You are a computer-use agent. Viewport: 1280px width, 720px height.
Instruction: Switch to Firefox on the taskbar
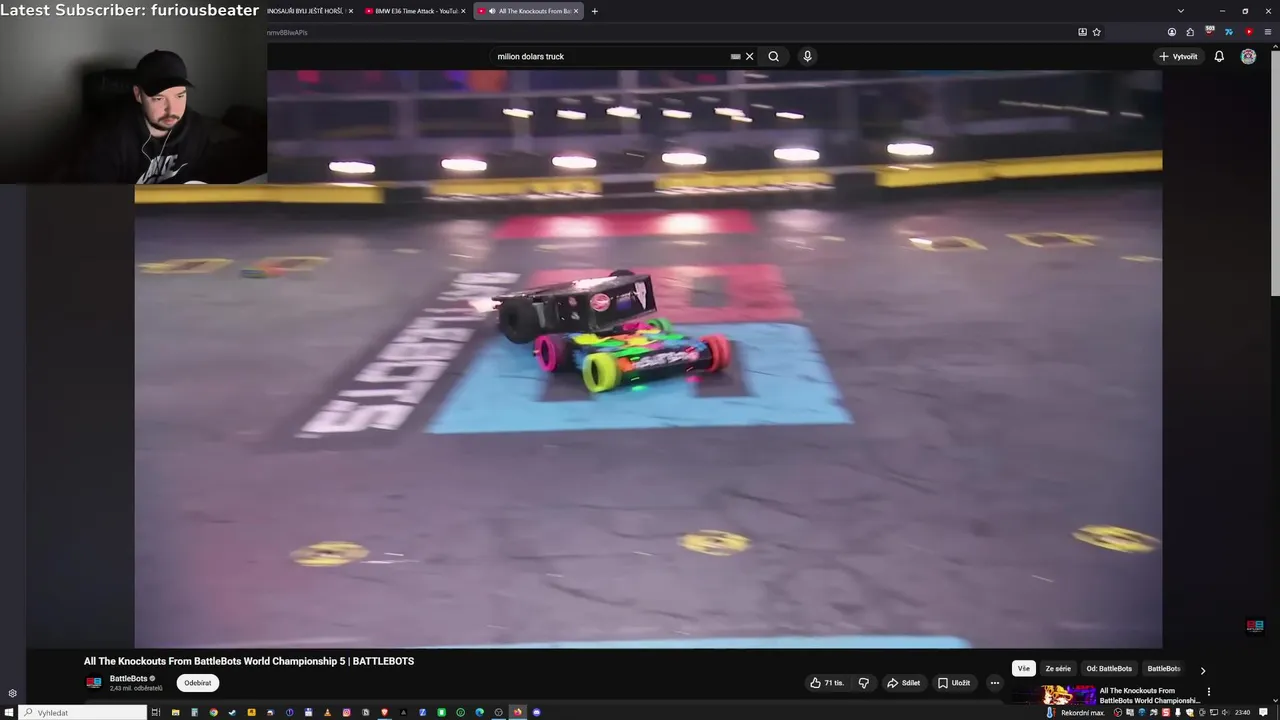click(x=517, y=712)
